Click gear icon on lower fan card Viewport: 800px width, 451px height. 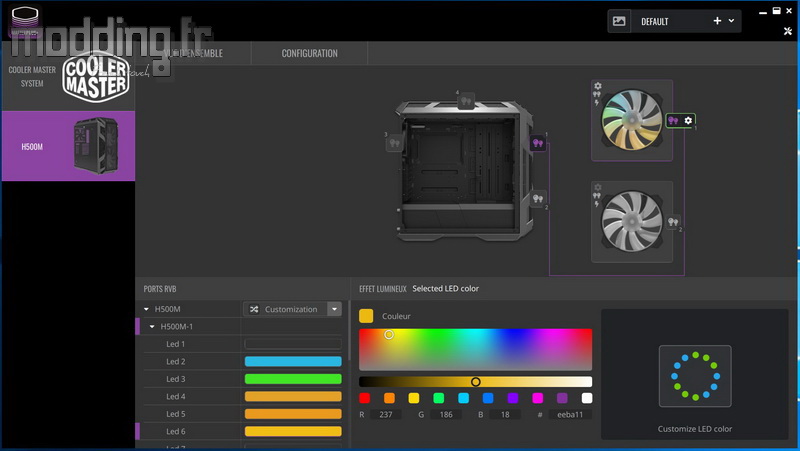click(597, 187)
